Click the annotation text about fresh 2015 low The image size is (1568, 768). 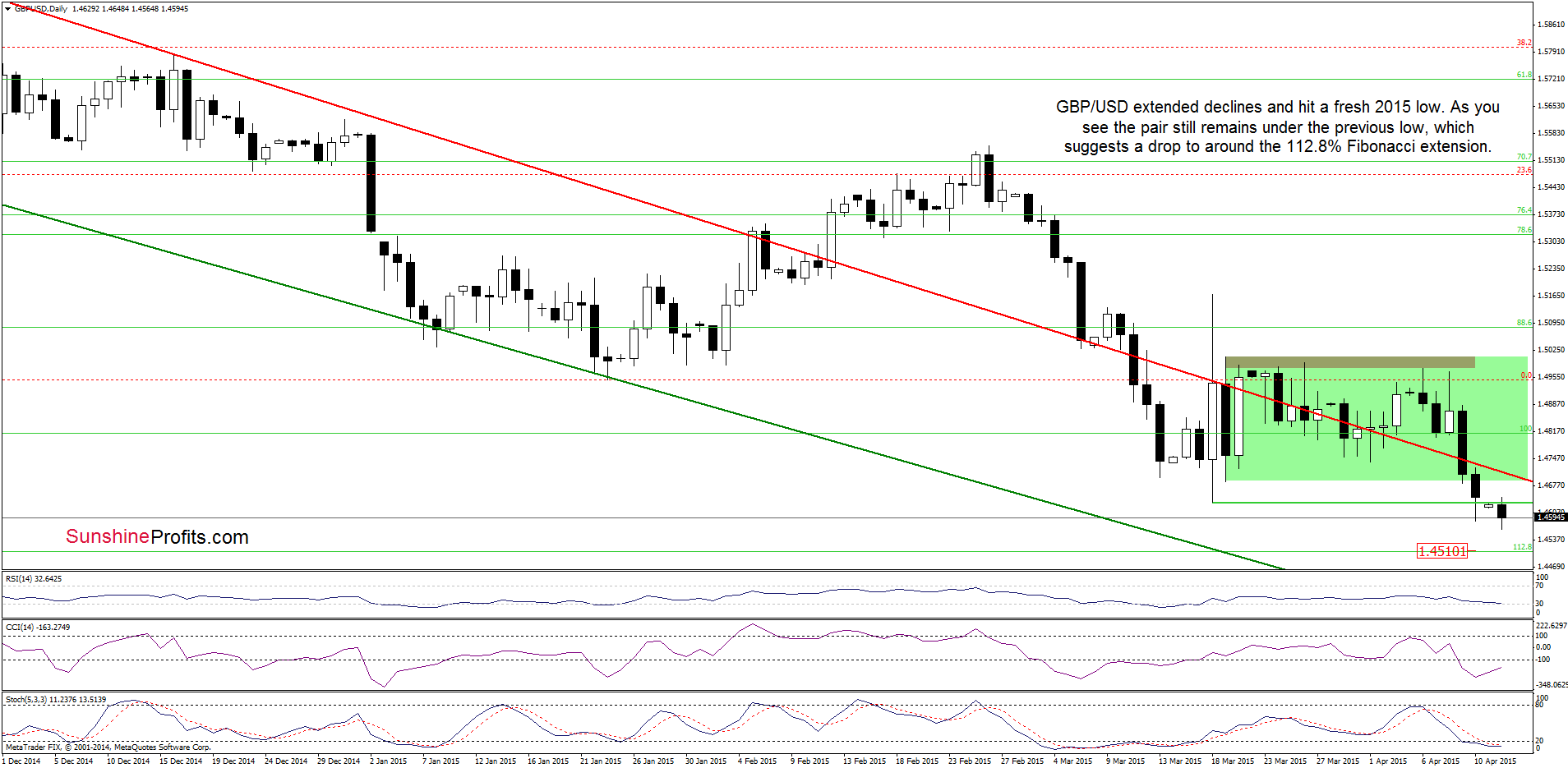point(1278,126)
